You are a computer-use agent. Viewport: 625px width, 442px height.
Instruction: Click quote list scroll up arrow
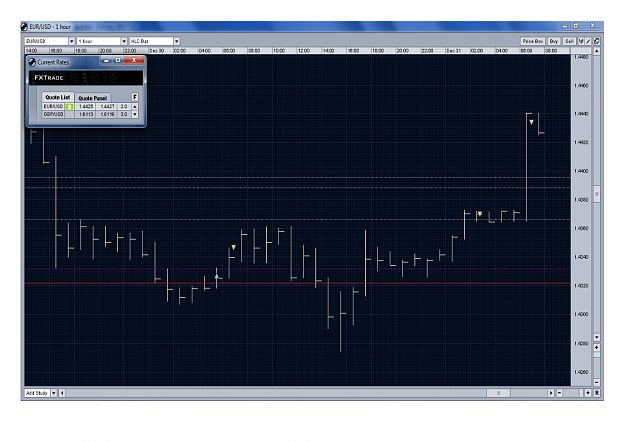tap(135, 106)
